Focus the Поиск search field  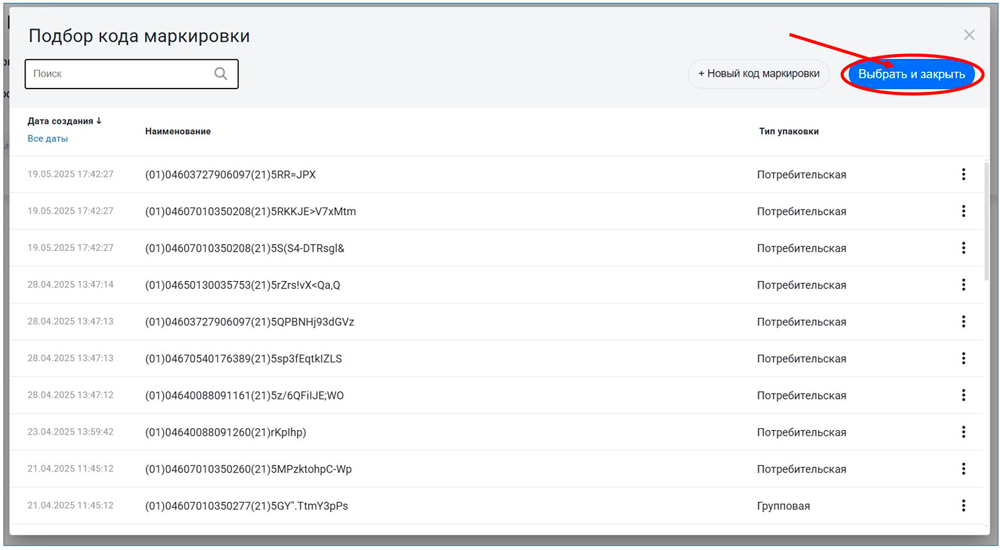coord(120,74)
